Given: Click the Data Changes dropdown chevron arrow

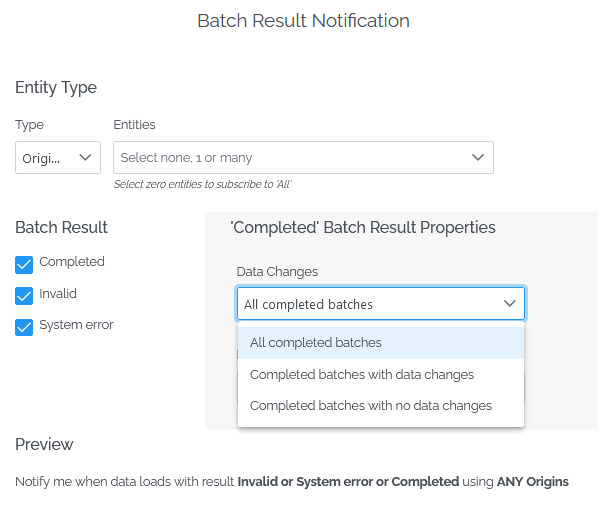Looking at the screenshot, I should point(509,303).
